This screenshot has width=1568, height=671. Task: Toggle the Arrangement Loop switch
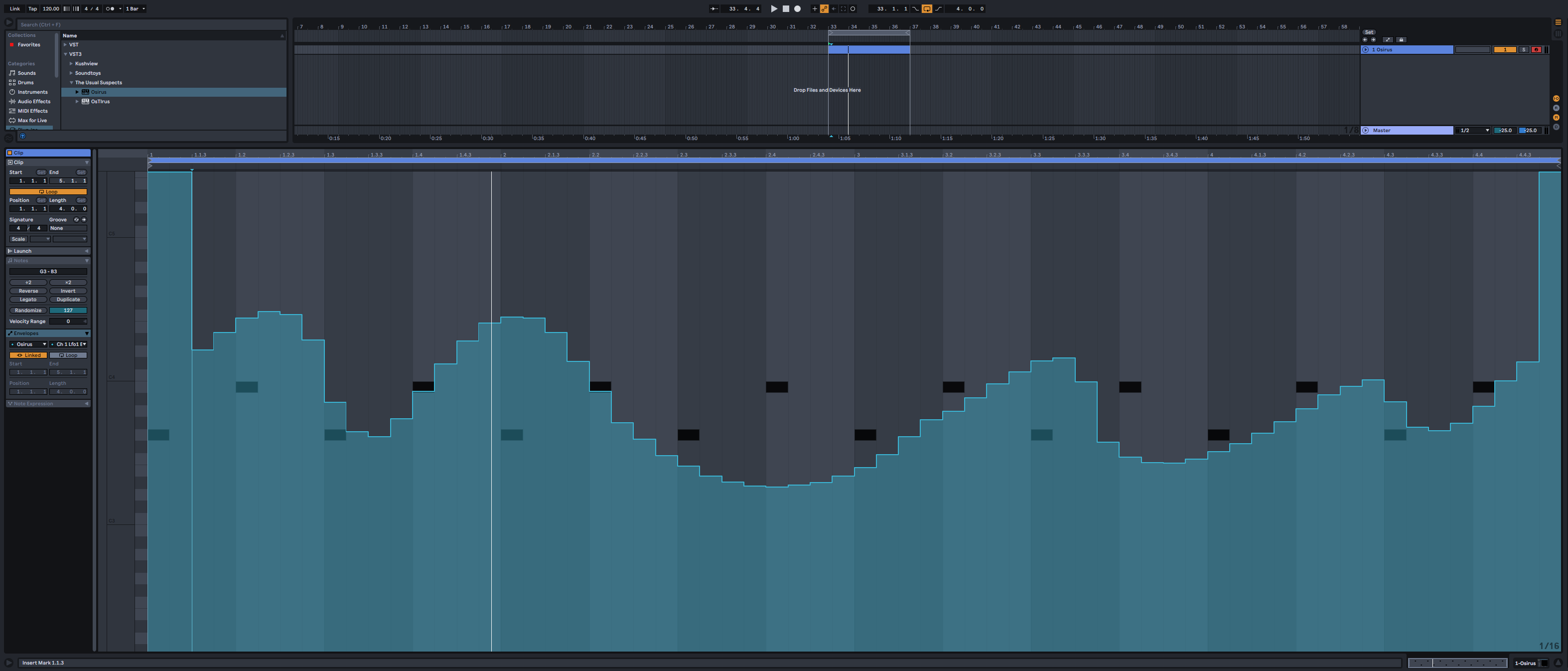(926, 8)
